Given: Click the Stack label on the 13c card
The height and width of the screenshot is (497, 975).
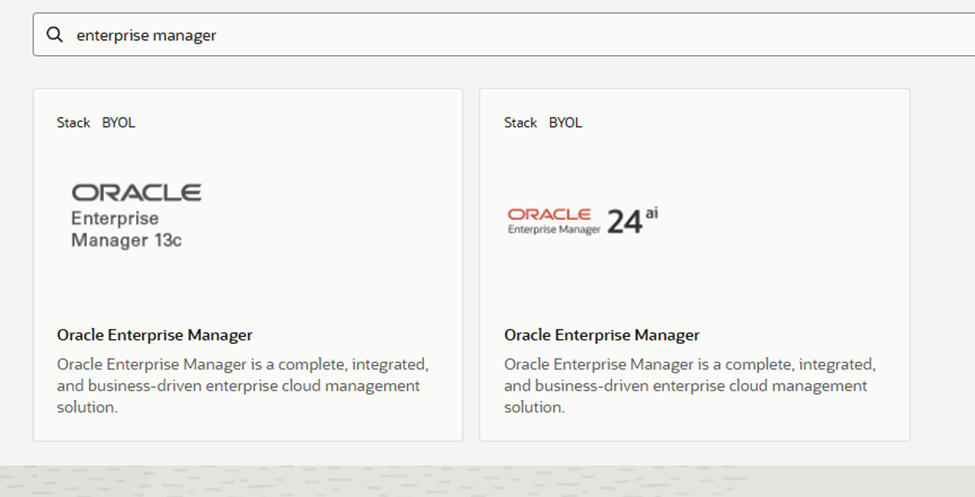Looking at the screenshot, I should pyautogui.click(x=73, y=123).
